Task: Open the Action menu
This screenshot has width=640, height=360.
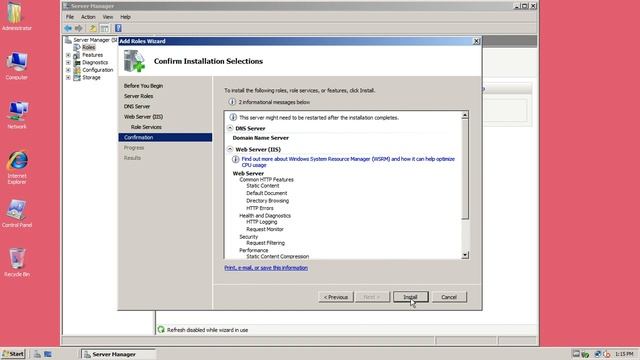Action: (x=88, y=17)
